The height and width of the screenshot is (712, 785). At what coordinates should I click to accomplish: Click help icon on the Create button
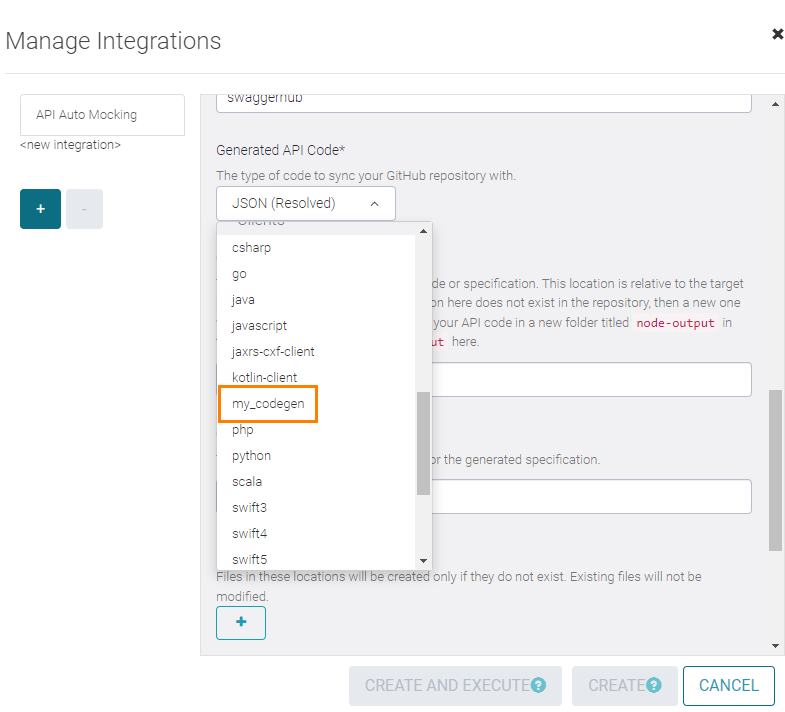(654, 686)
